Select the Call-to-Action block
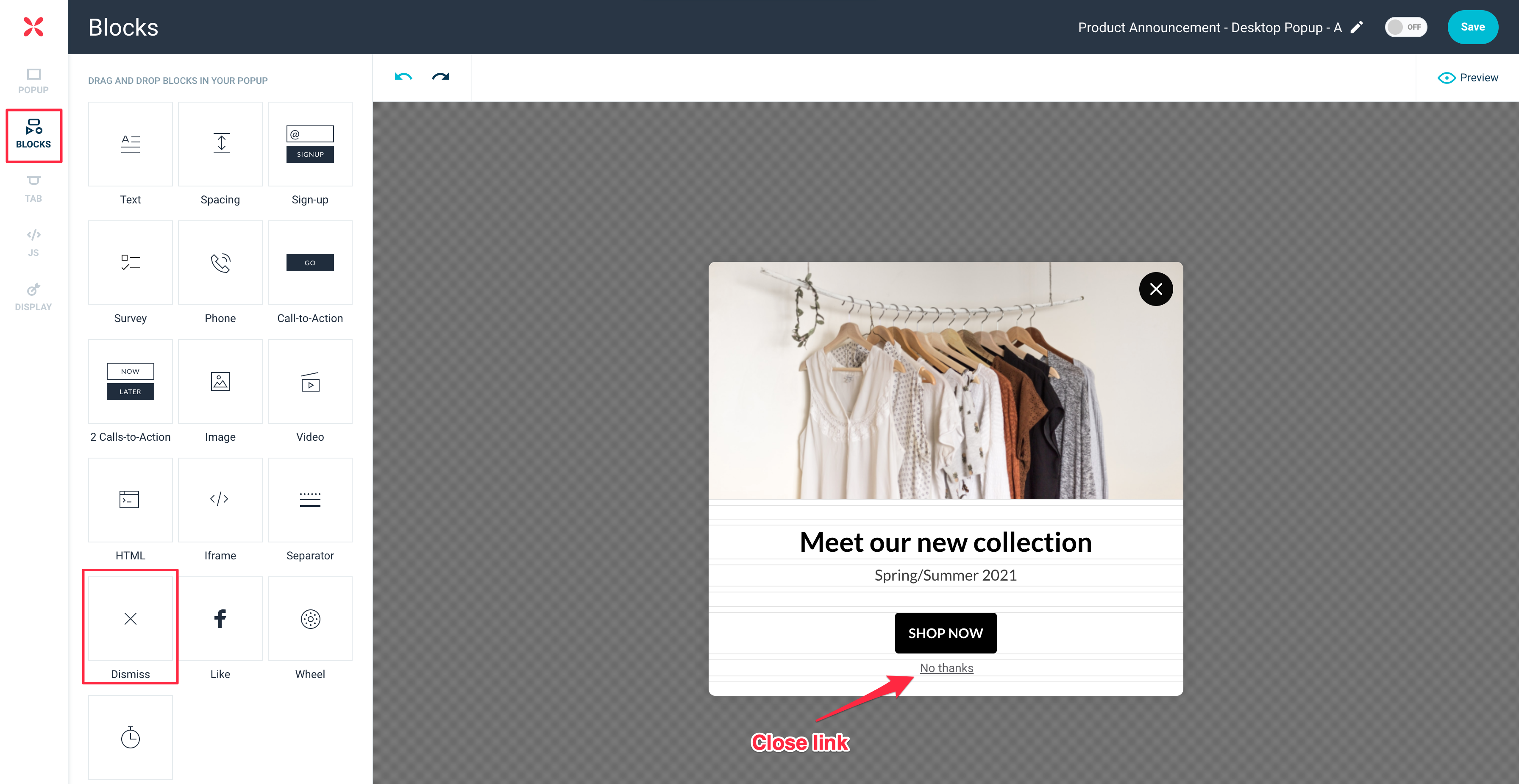Viewport: 1519px width, 784px height. click(x=310, y=263)
